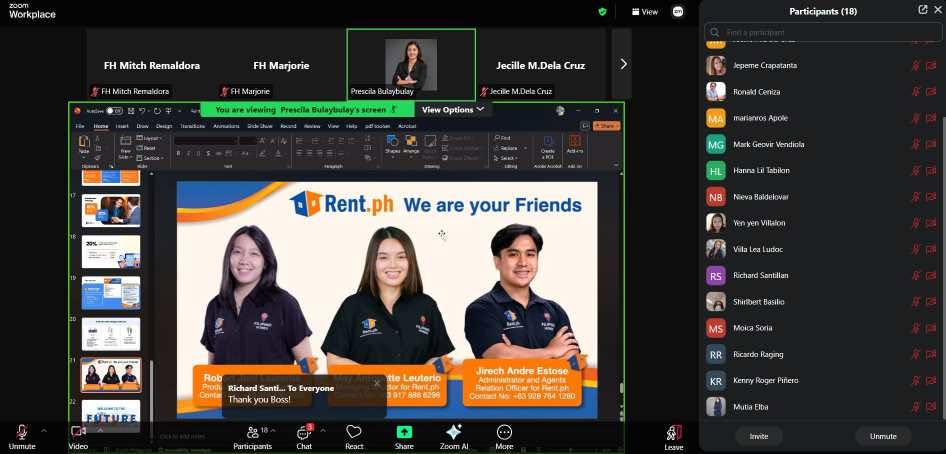Open the More options icon
This screenshot has width=946, height=454.
[504, 432]
